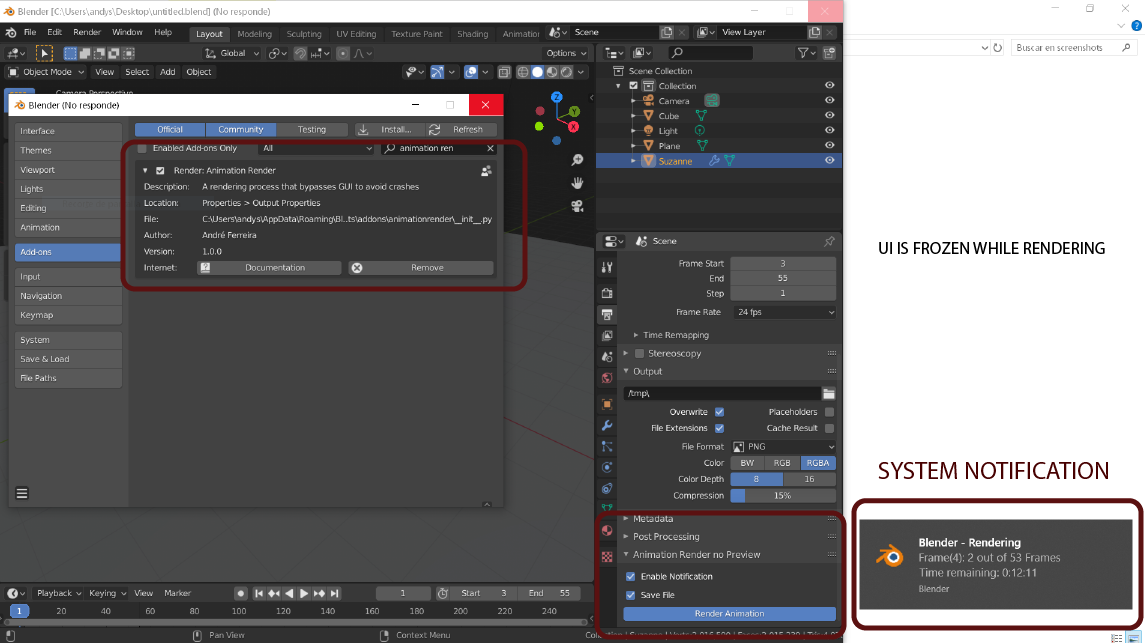Toggle the File Extensions checkbox
This screenshot has height=643, width=1145.
pos(719,428)
